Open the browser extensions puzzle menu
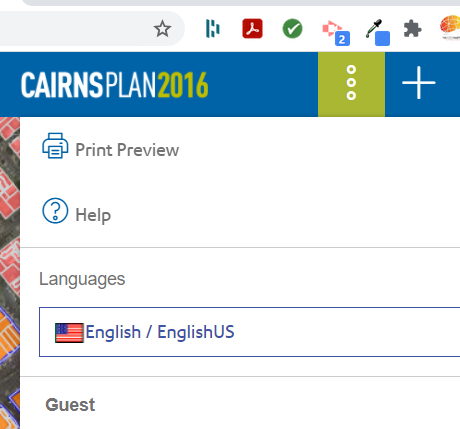This screenshot has width=460, height=429. (x=412, y=29)
